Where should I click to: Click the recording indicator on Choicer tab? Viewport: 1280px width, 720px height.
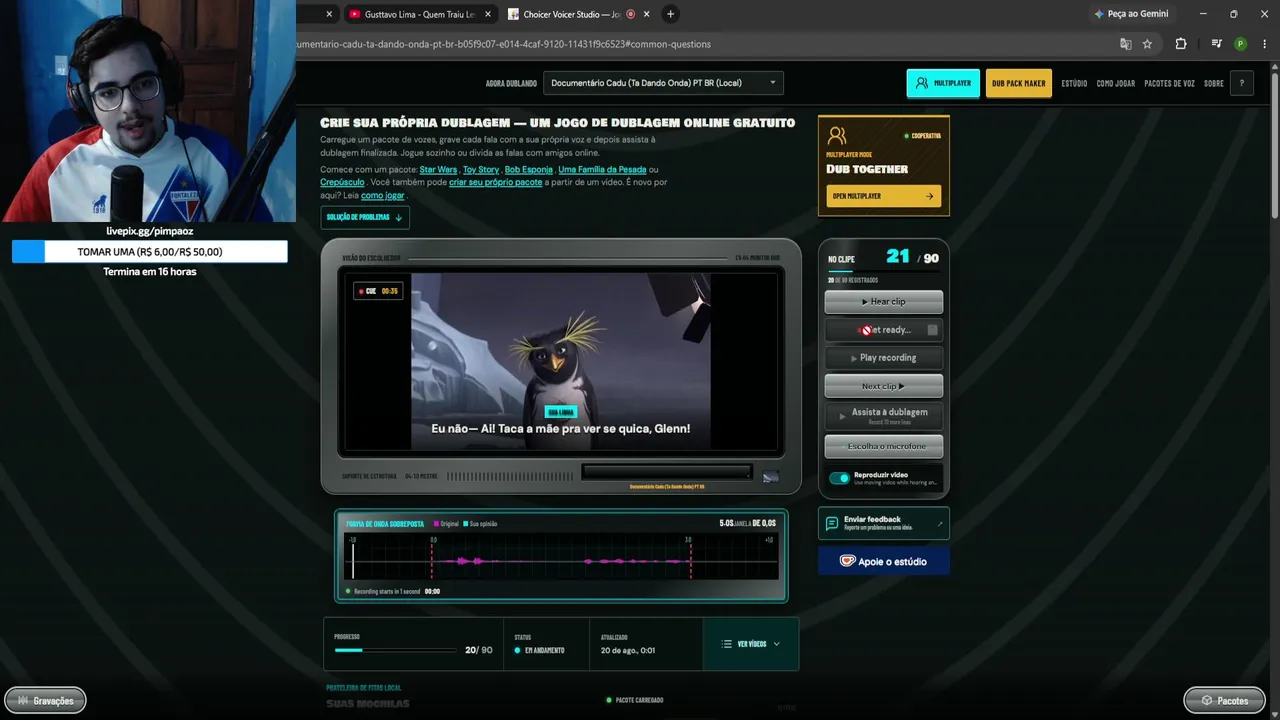click(631, 14)
